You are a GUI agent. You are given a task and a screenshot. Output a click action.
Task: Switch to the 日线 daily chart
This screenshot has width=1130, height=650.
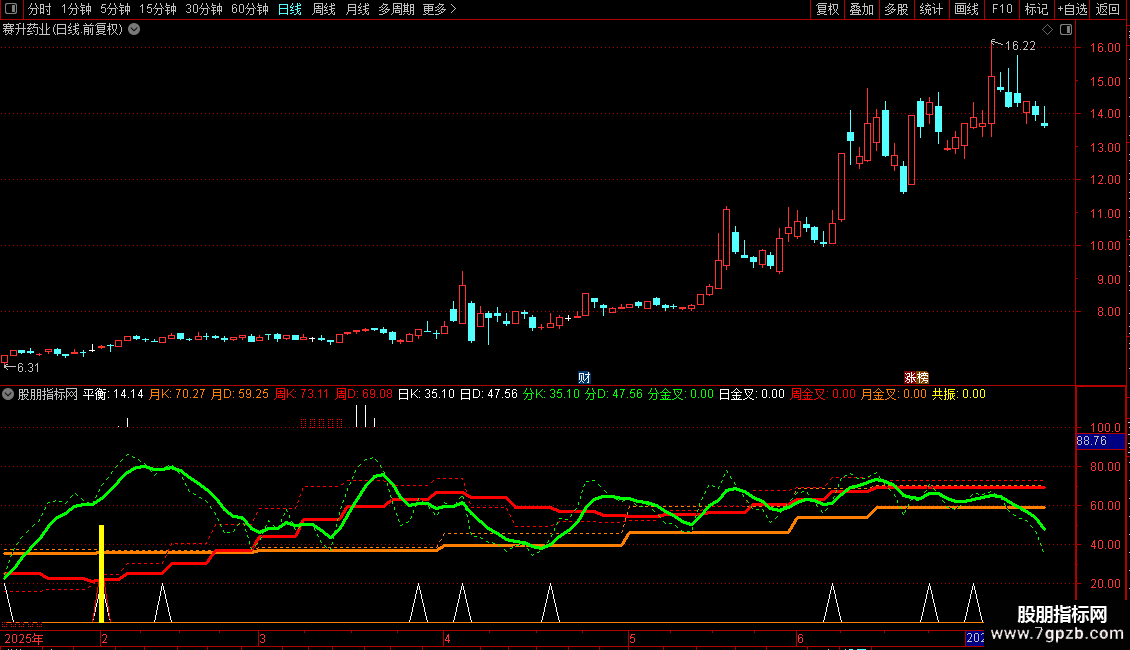[290, 9]
